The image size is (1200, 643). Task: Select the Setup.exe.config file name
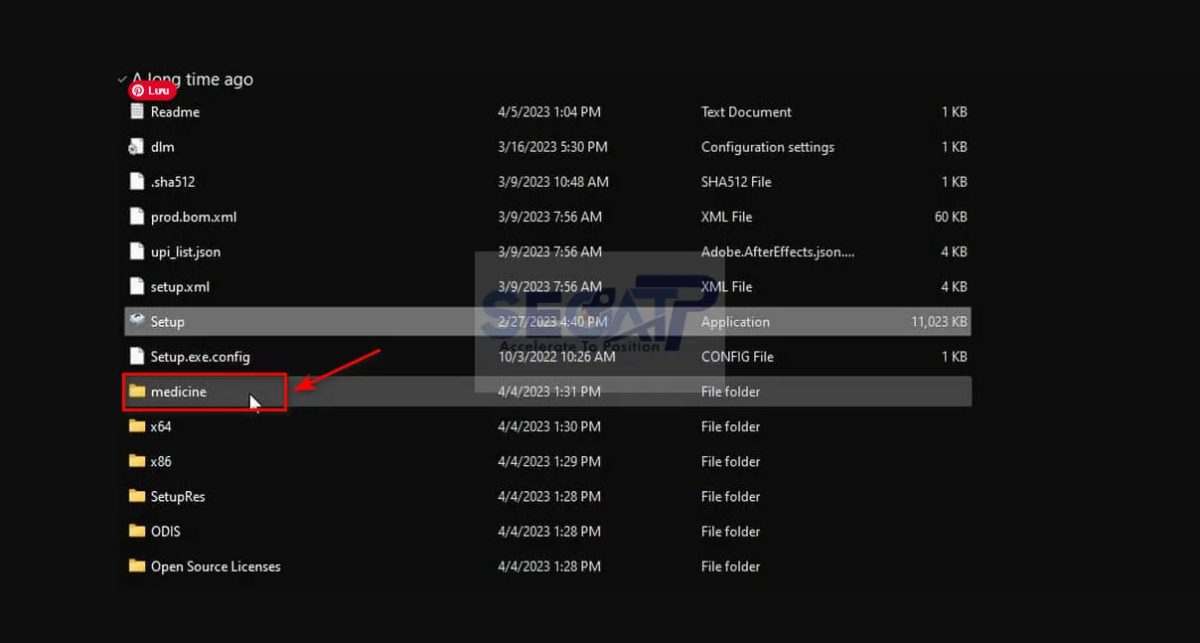(200, 357)
